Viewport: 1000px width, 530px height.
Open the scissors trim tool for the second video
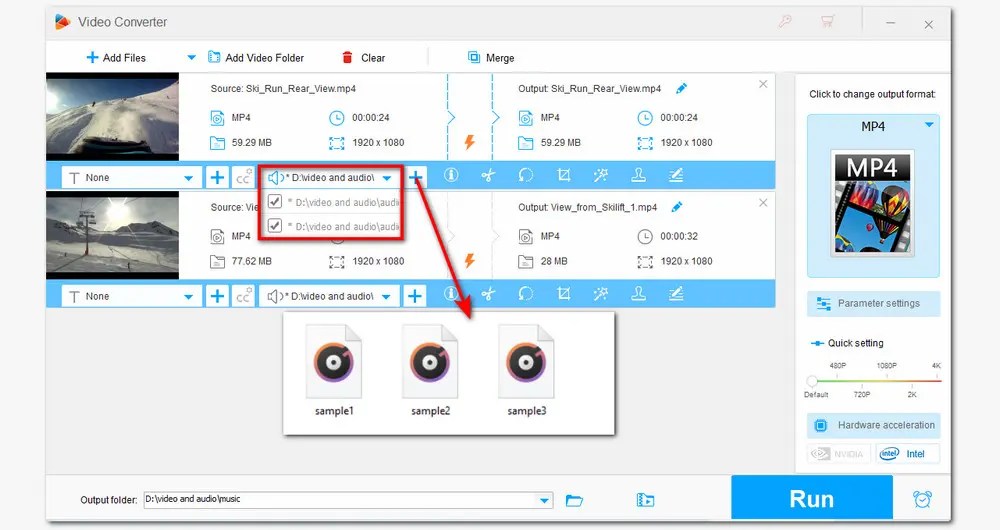489,293
